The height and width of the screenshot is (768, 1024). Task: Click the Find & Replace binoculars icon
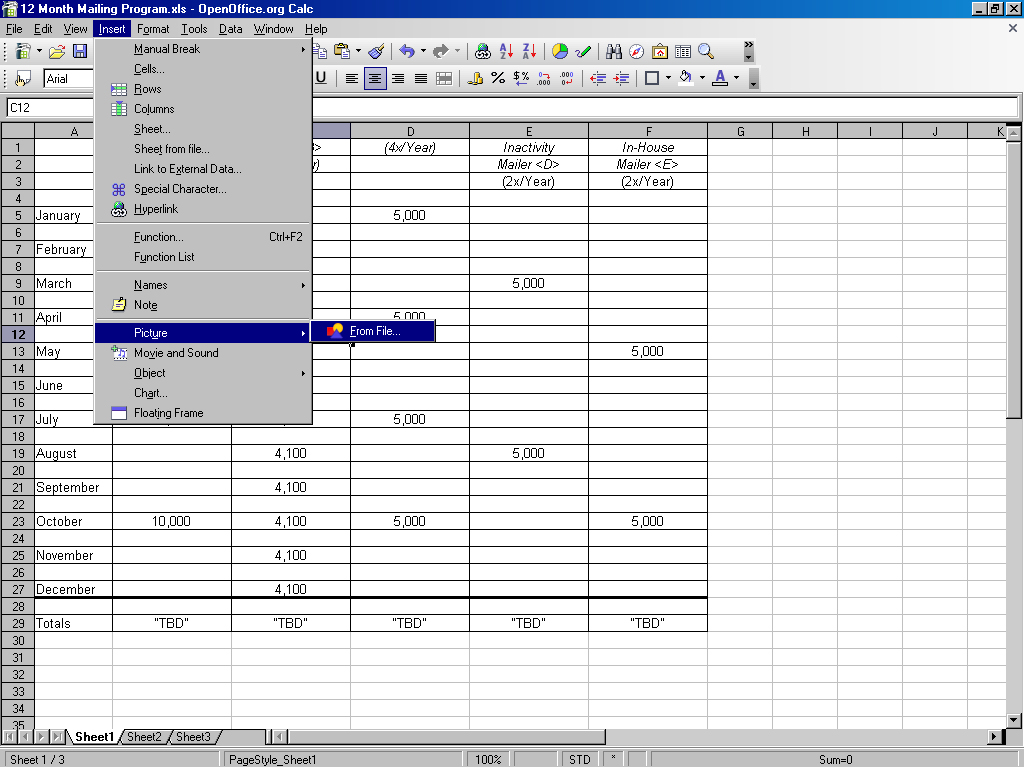point(614,51)
